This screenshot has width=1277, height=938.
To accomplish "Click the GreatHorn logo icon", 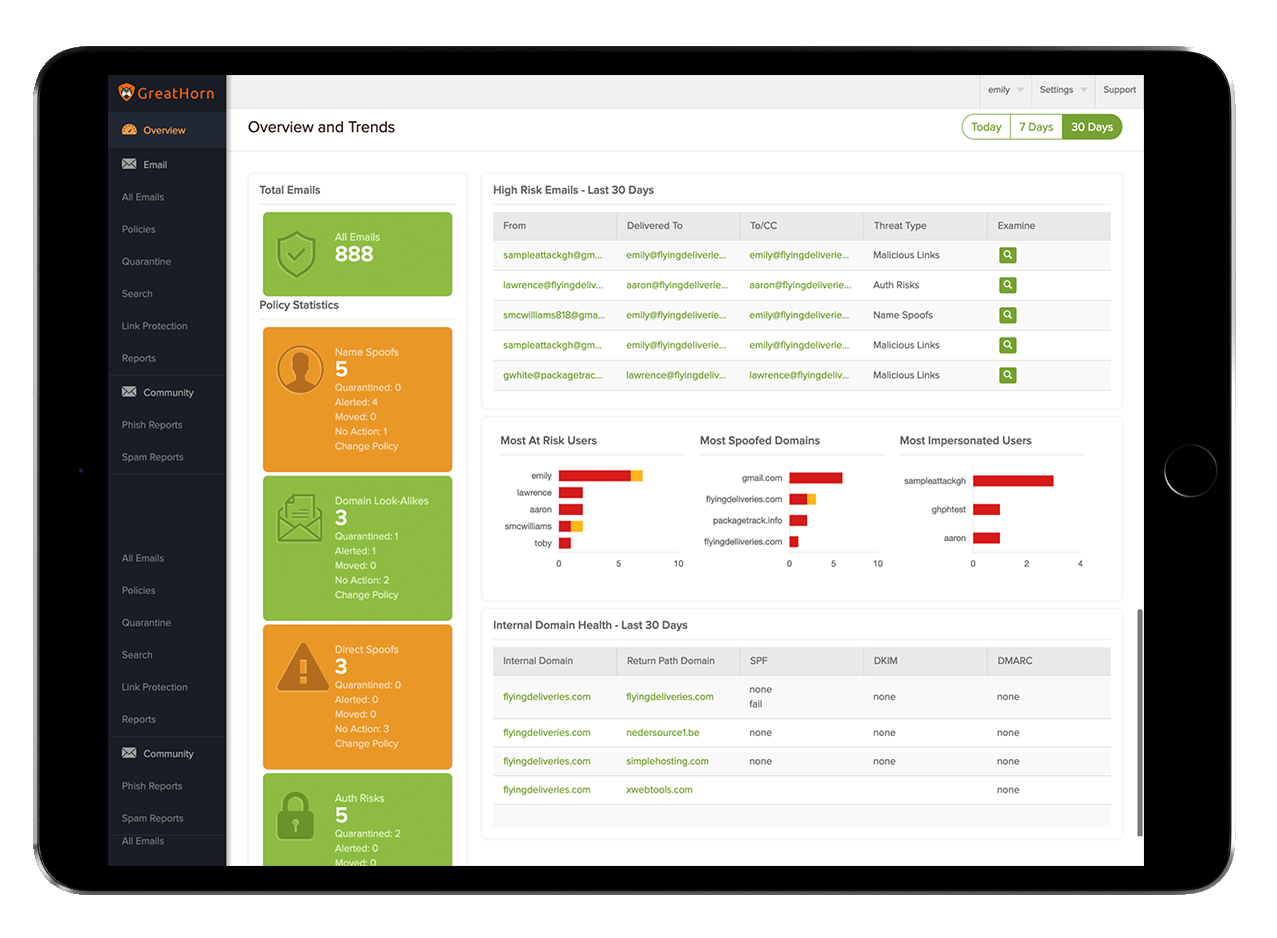I will [126, 92].
